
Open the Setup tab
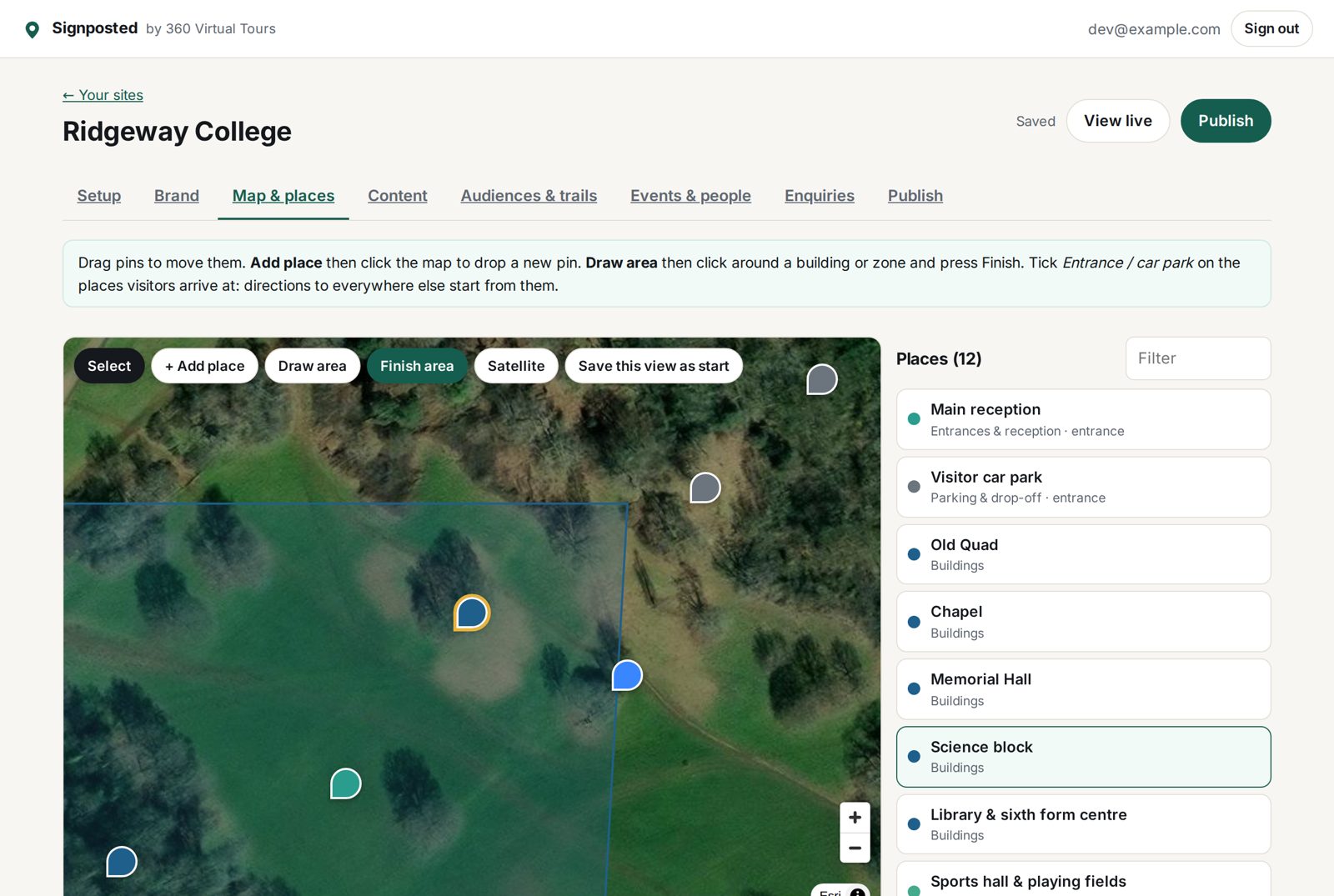[99, 196]
